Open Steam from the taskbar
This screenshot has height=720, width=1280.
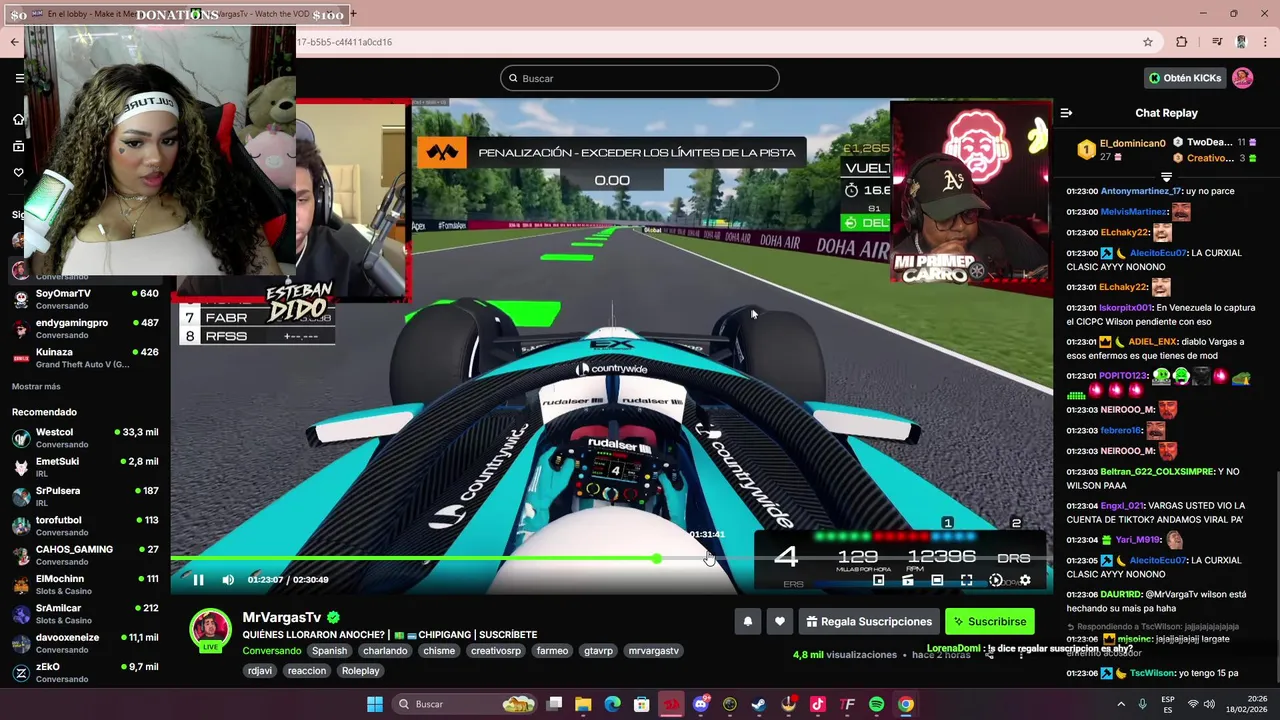point(759,704)
